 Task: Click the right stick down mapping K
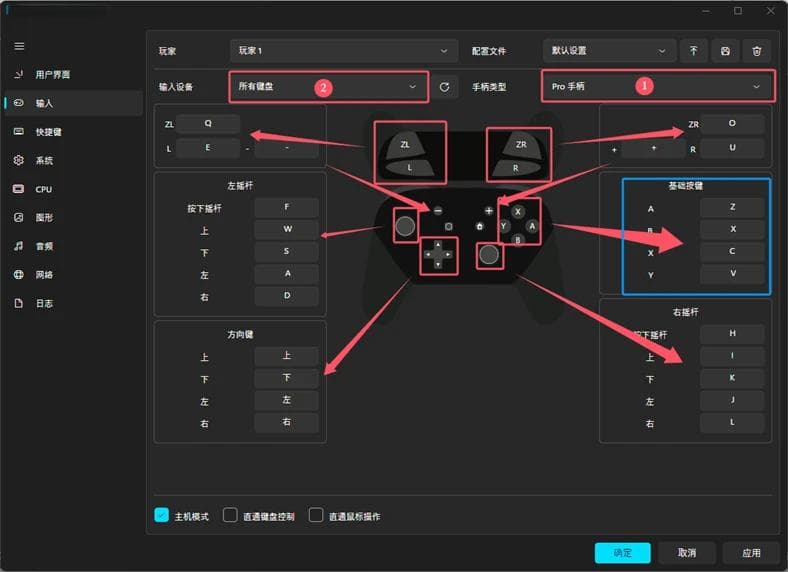732,378
